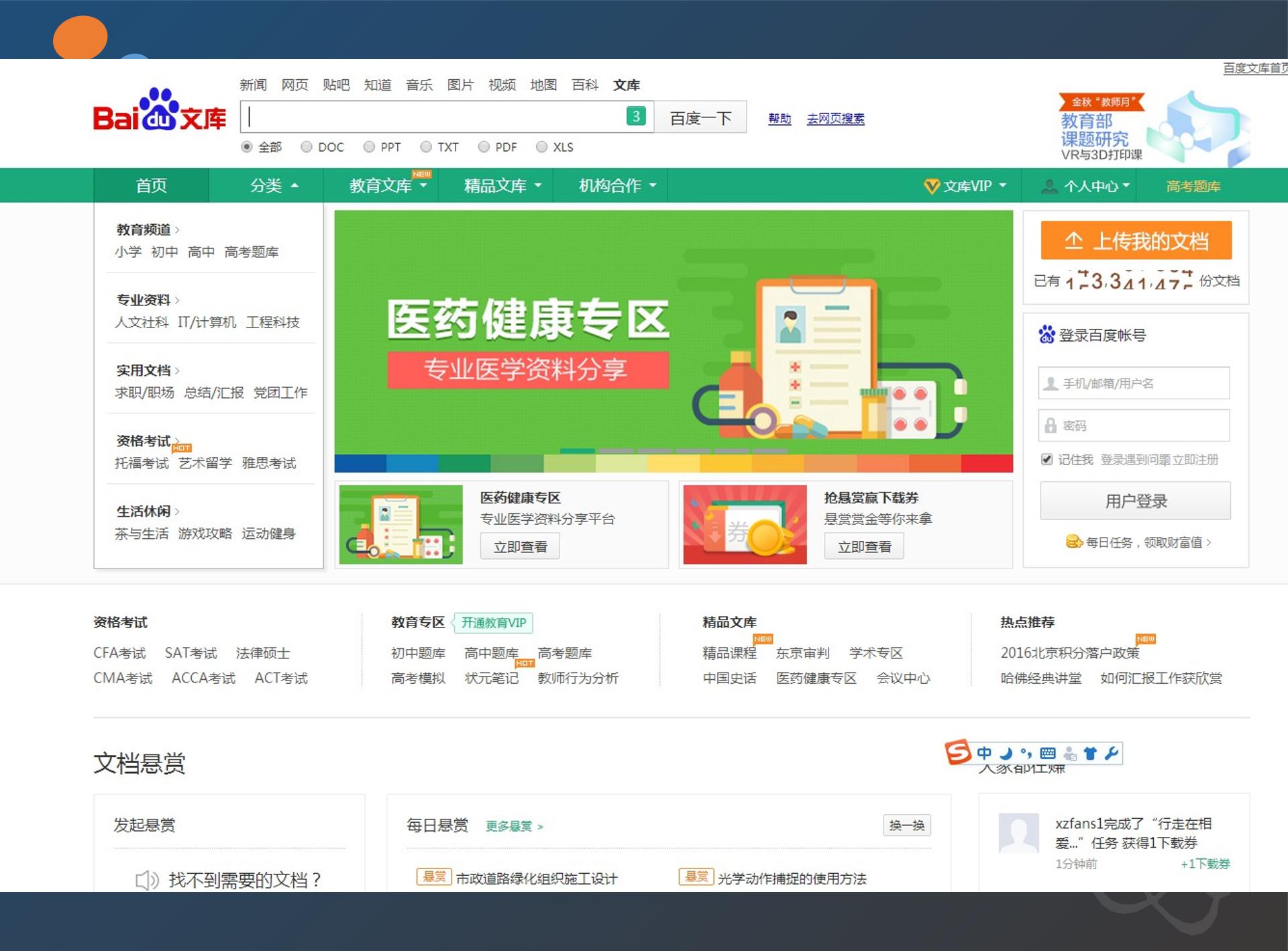
Task: Click the Baidu Wenku logo
Action: coord(160,111)
